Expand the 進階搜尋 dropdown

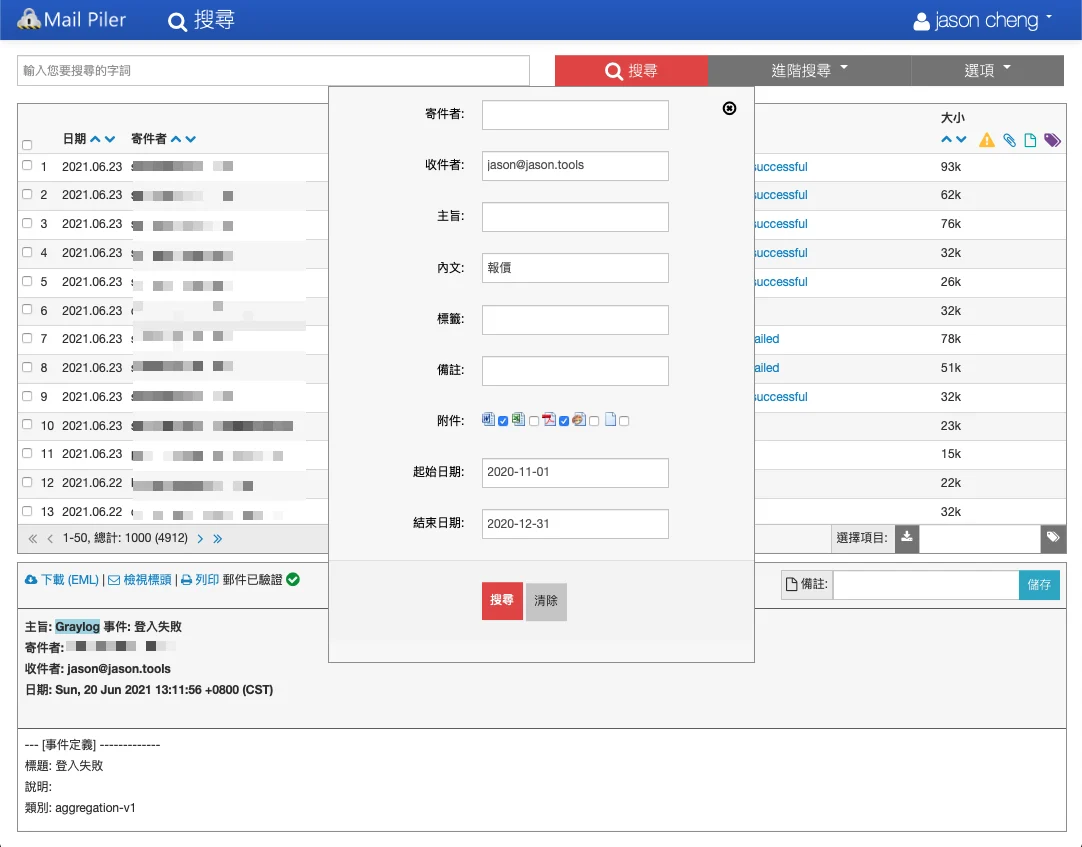(809, 70)
